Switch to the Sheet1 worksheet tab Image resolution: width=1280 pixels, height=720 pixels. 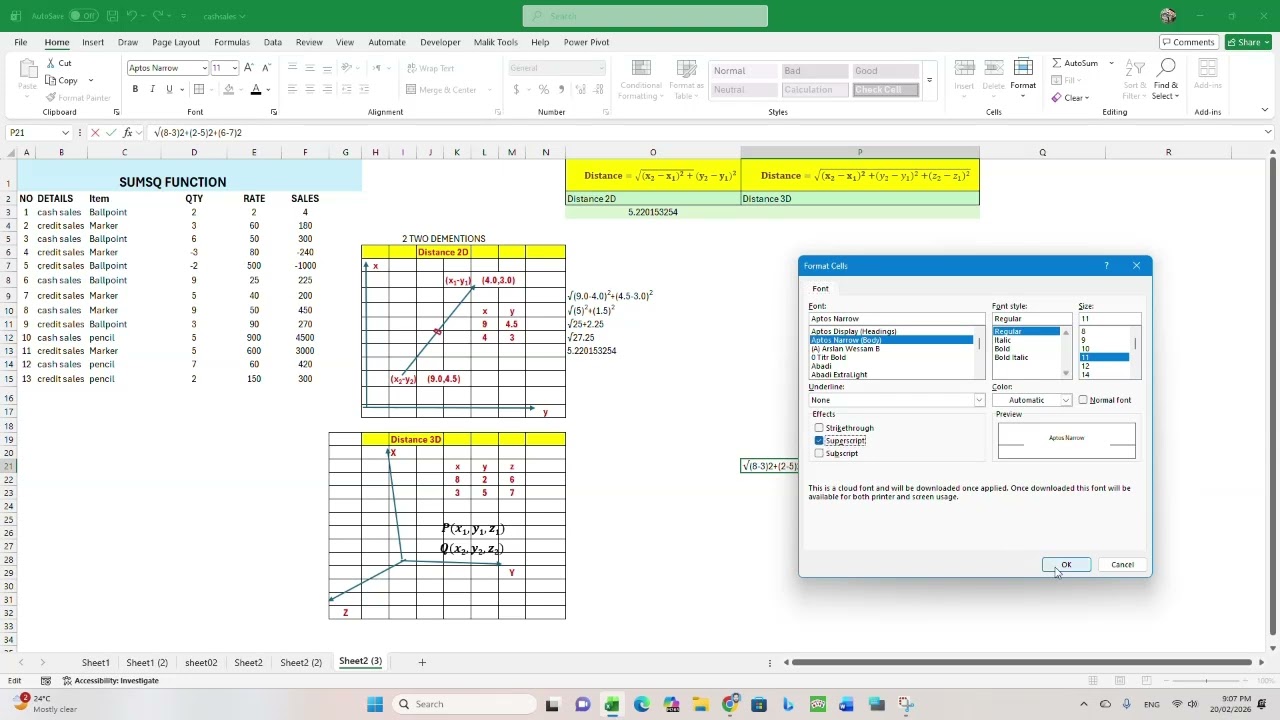click(x=96, y=662)
